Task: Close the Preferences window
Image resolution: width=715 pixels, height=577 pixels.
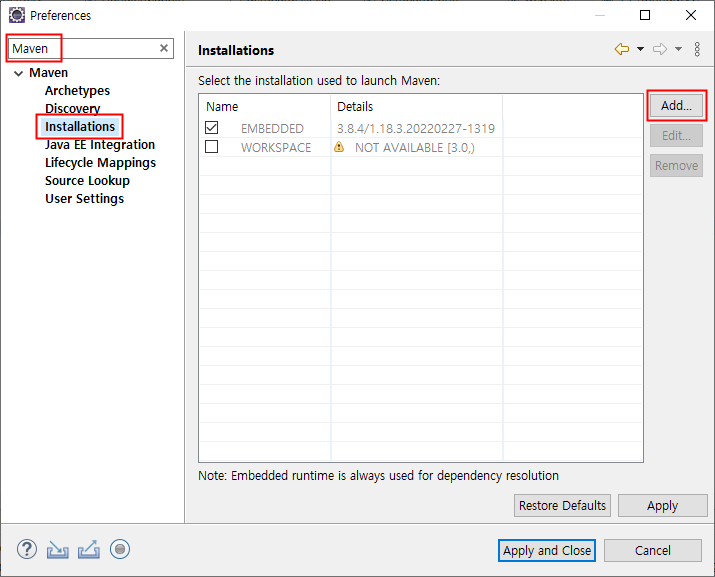Action: (x=691, y=15)
